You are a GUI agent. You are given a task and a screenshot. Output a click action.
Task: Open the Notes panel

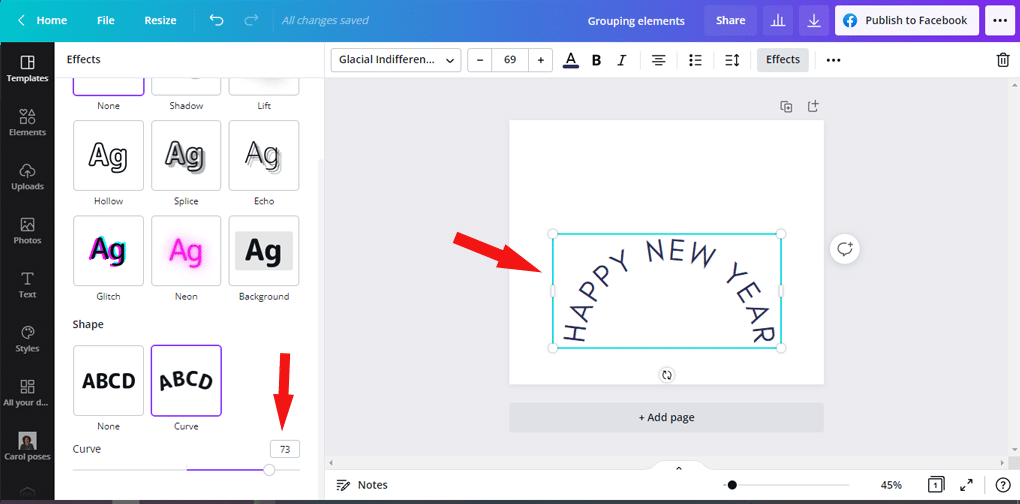pyautogui.click(x=362, y=484)
